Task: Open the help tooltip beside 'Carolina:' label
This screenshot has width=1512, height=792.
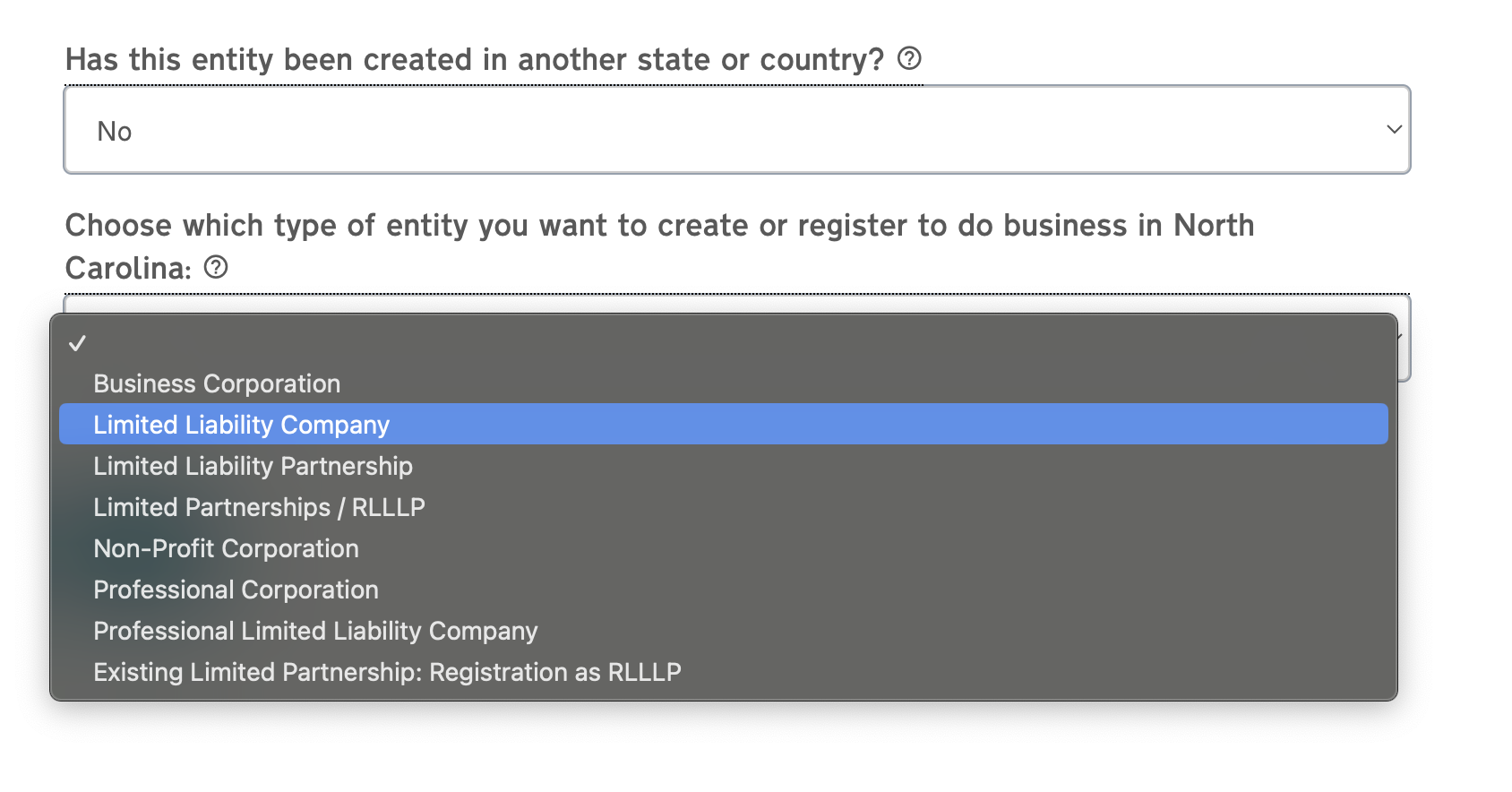Action: click(x=214, y=266)
